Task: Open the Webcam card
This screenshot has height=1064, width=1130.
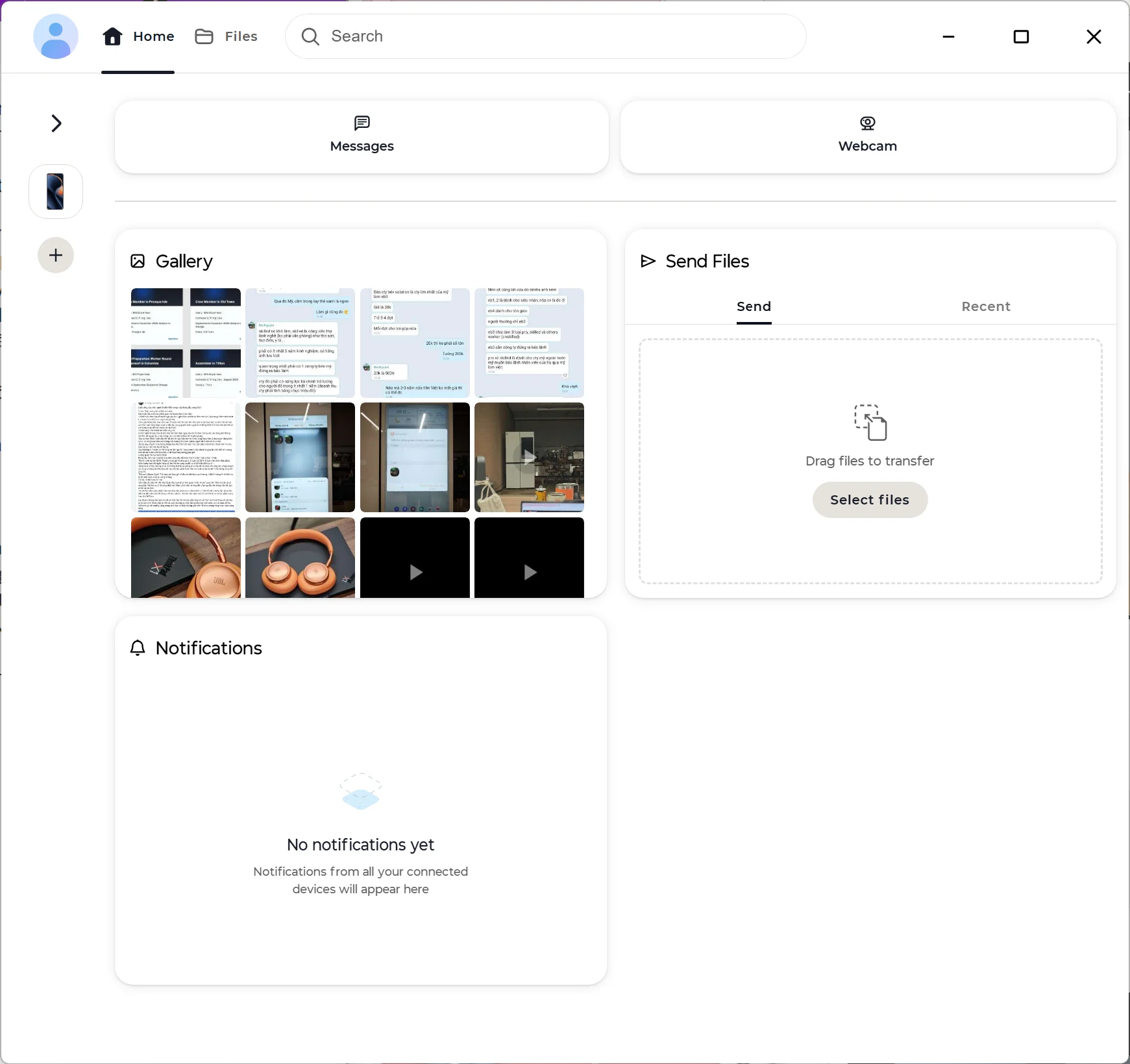Action: point(868,137)
